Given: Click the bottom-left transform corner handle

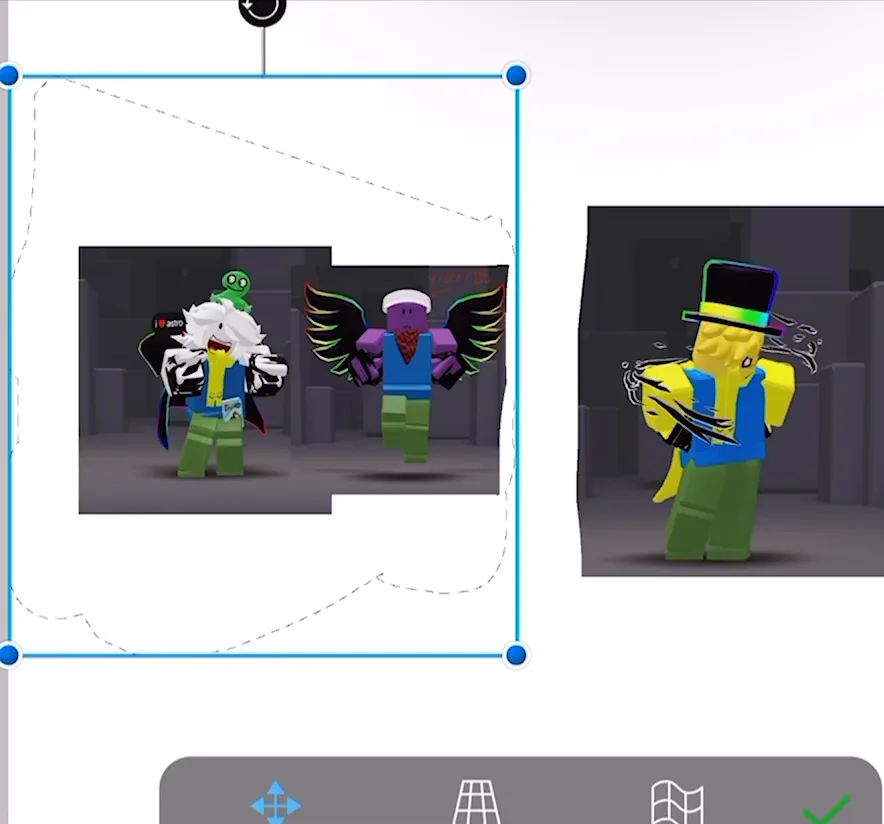Looking at the screenshot, I should [x=9, y=655].
